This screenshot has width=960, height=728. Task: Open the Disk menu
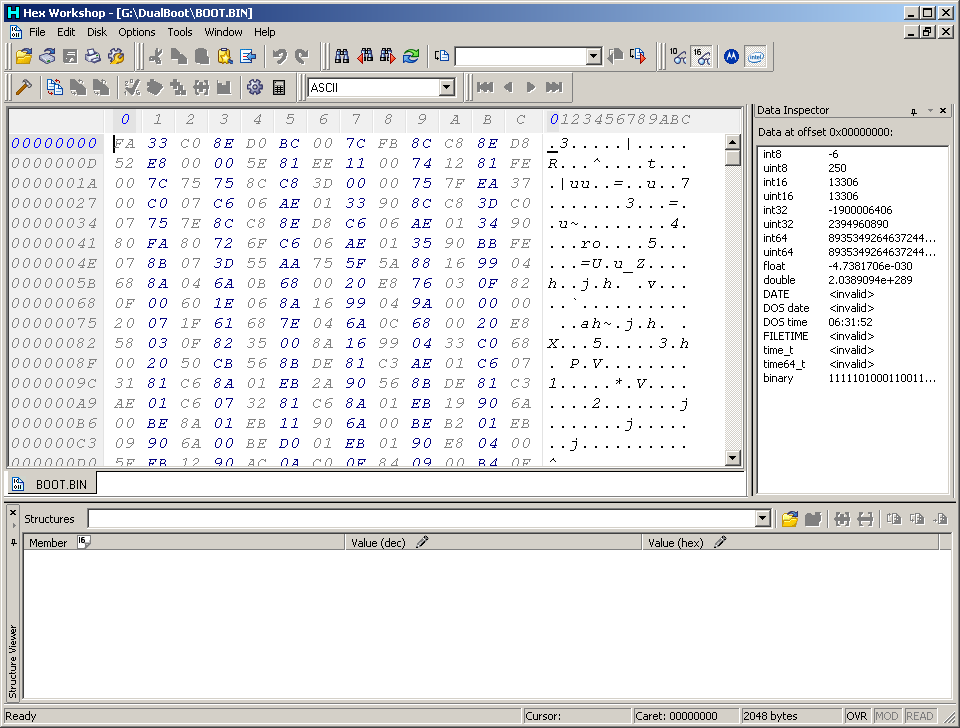[x=97, y=32]
